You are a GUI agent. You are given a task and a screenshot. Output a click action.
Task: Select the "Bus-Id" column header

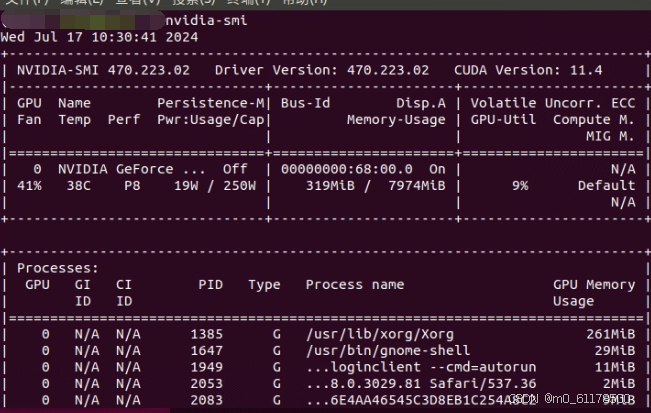[305, 103]
